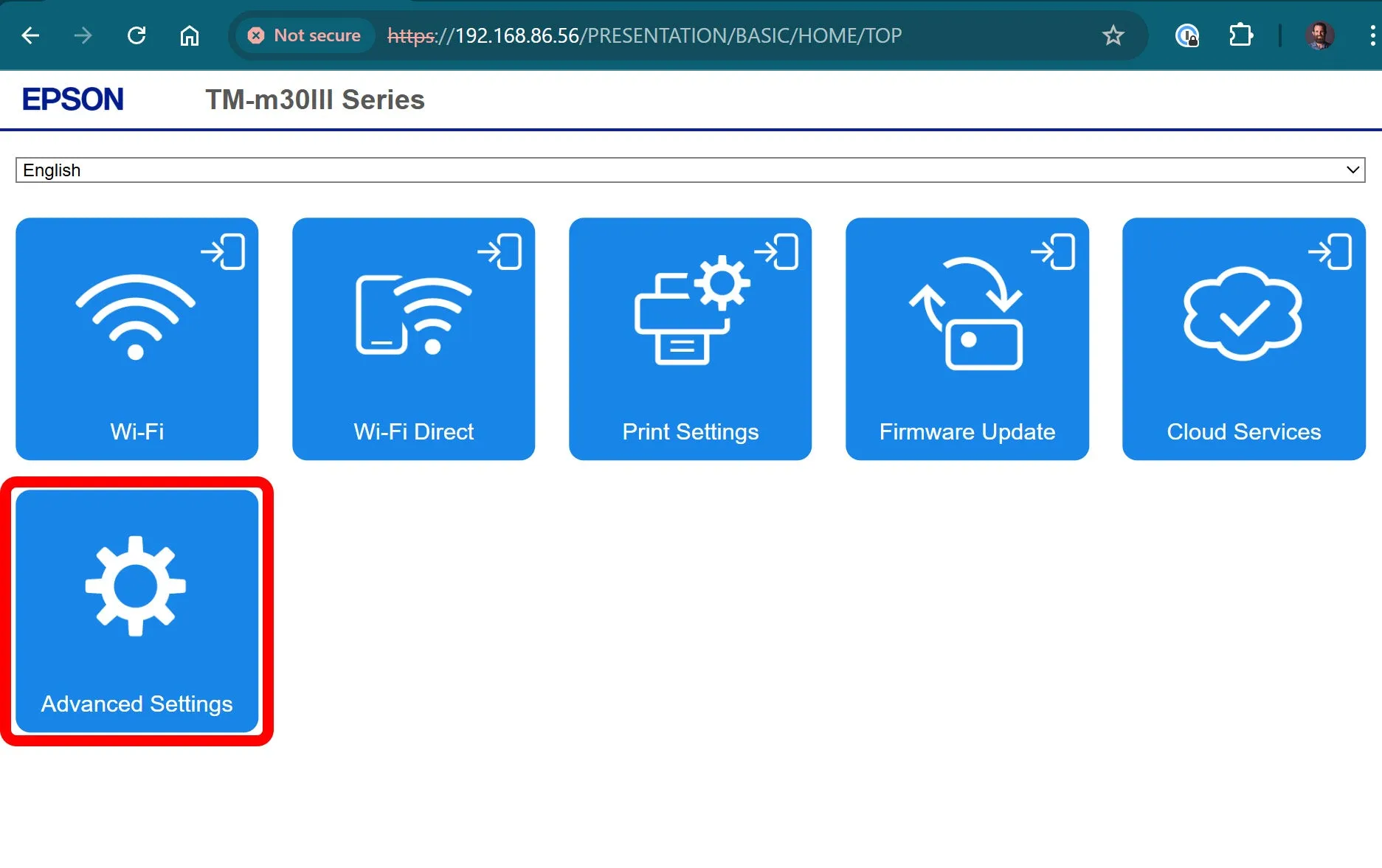
Task: Click the cloud with checkmark icon
Action: [x=1243, y=313]
